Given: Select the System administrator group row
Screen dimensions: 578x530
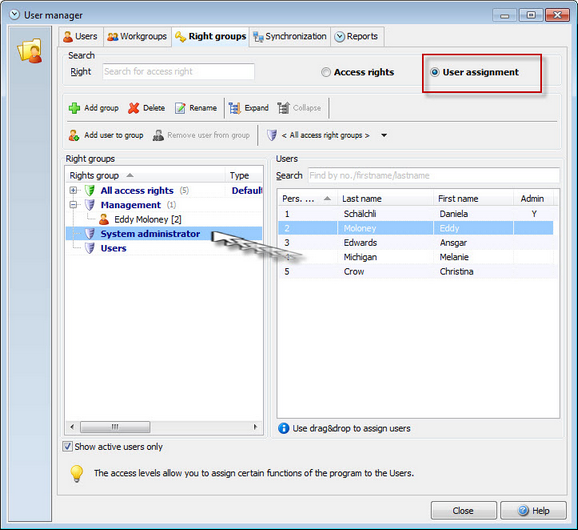Looking at the screenshot, I should [164, 234].
